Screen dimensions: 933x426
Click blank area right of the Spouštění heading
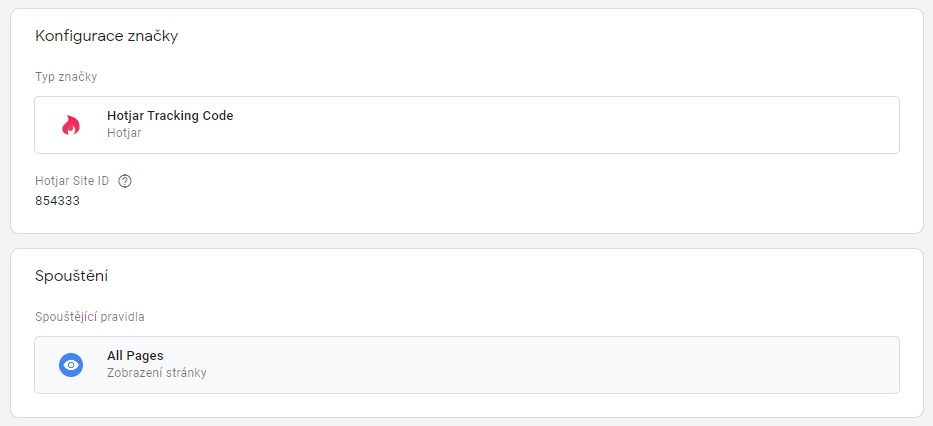pos(500,275)
